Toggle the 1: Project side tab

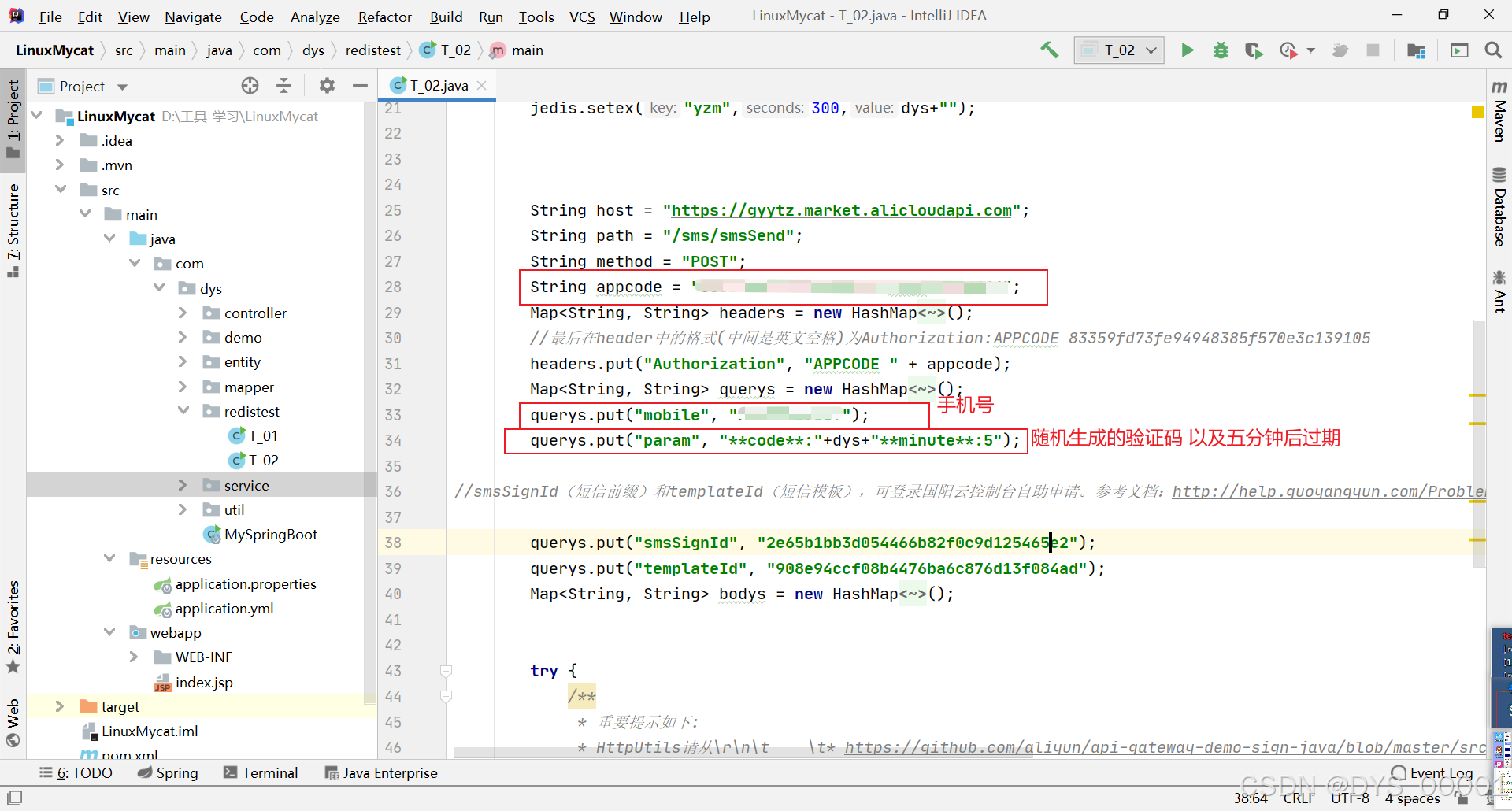point(13,120)
